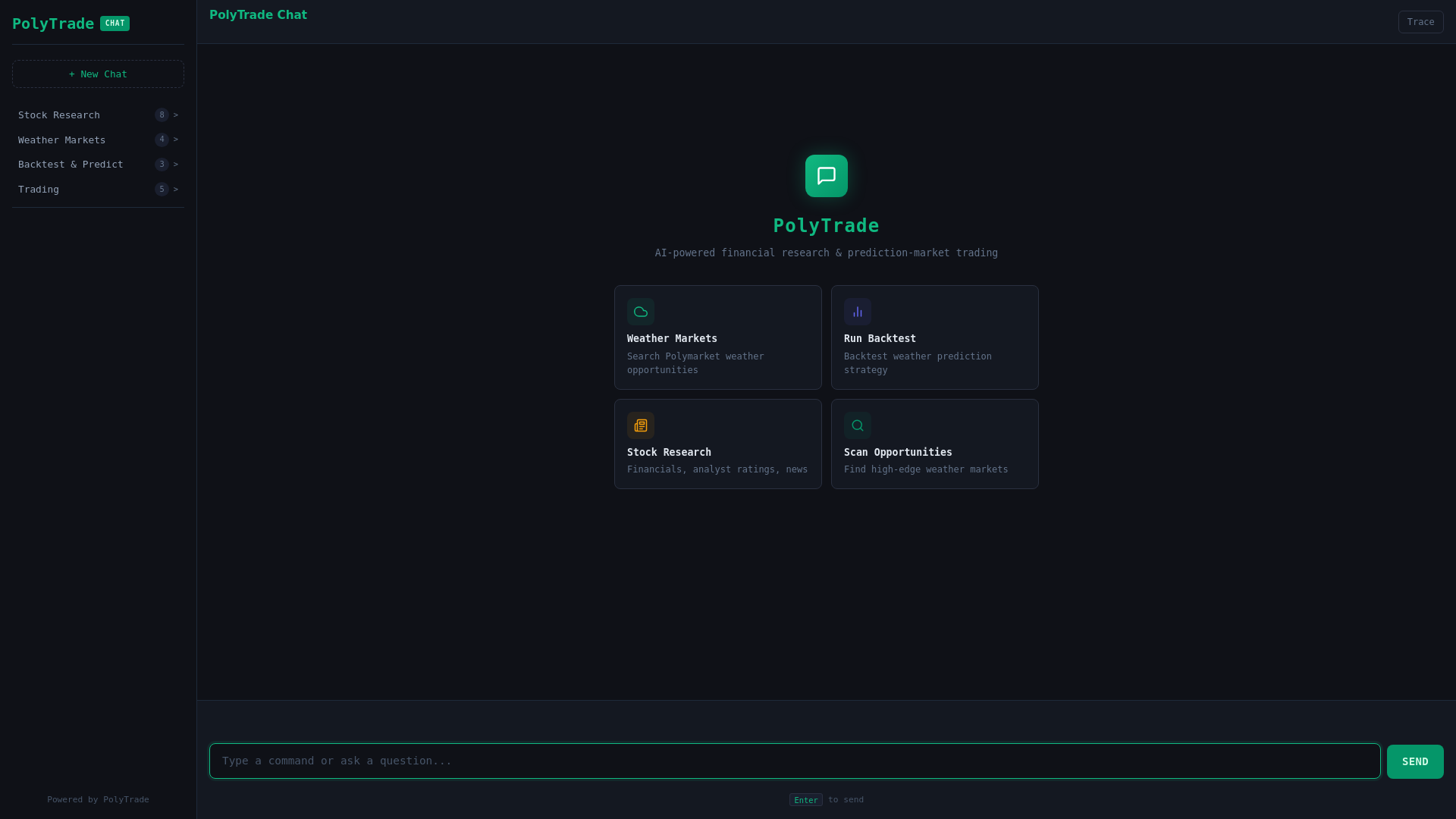Viewport: 1456px width, 819px height.
Task: Focus the command message input field
Action: click(795, 761)
